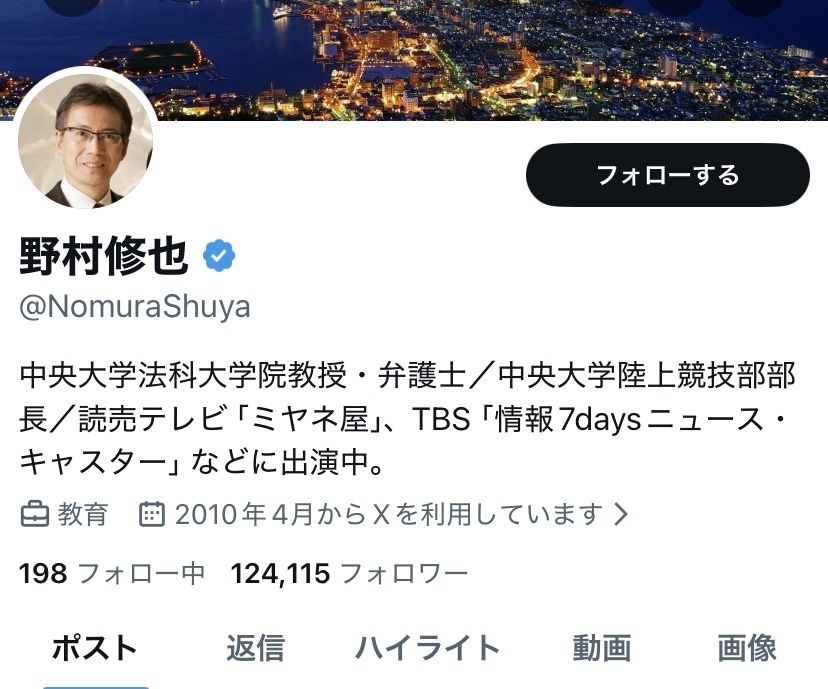Click the blue active indicator under ポスト
The image size is (828, 689).
pos(96,687)
